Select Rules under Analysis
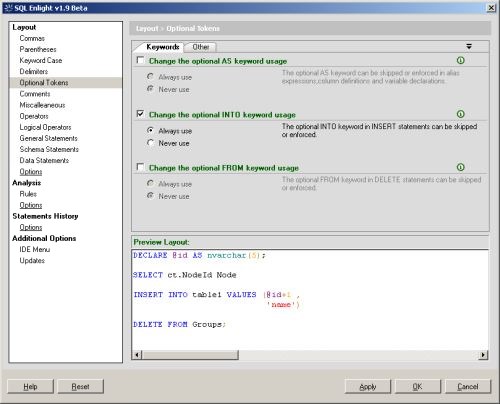This screenshot has width=500, height=404. coord(28,194)
